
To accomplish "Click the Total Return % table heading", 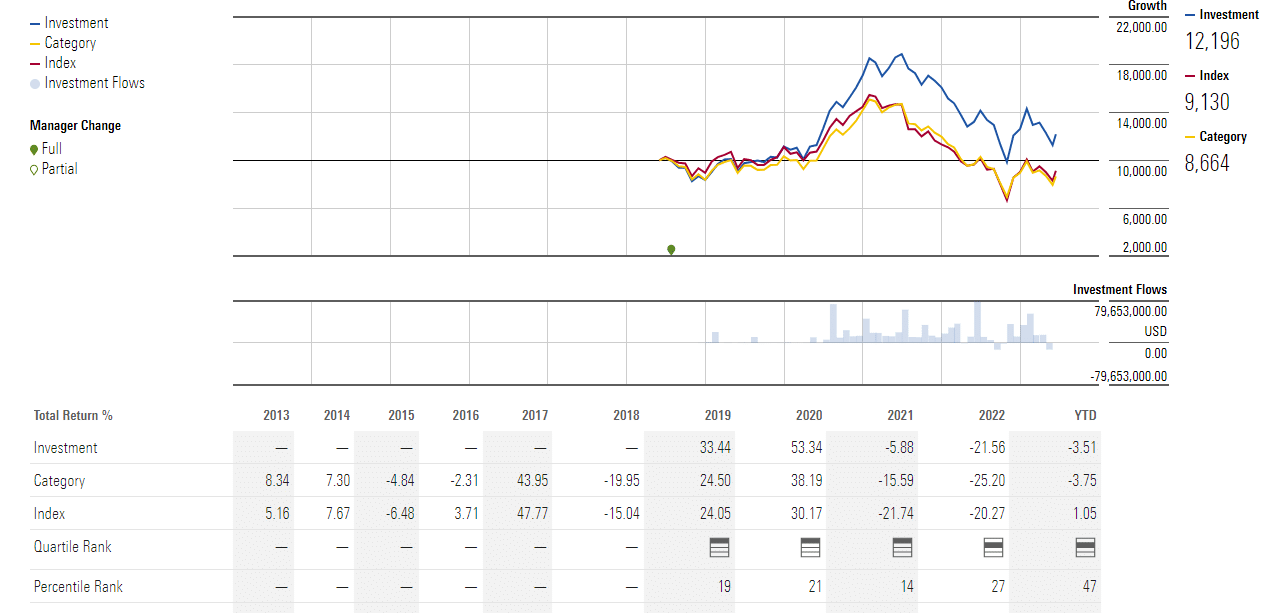I will click(x=73, y=415).
